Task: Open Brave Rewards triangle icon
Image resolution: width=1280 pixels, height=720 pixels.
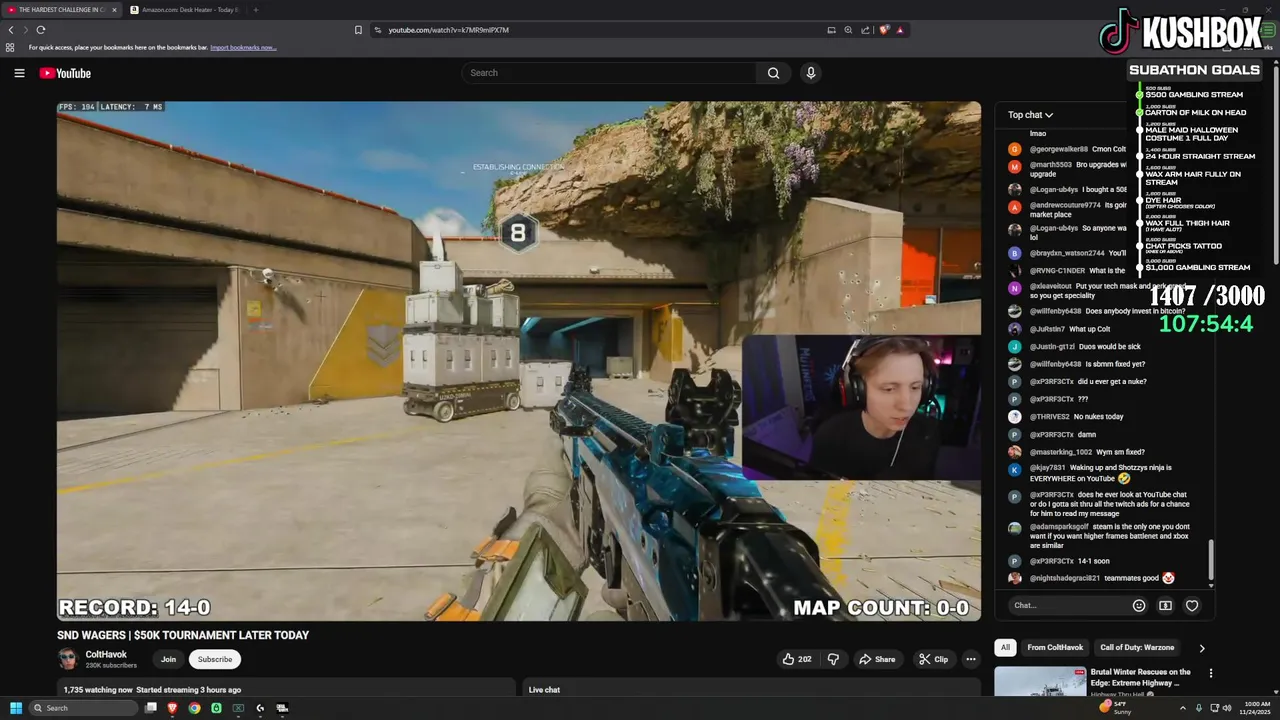Action: click(x=900, y=30)
